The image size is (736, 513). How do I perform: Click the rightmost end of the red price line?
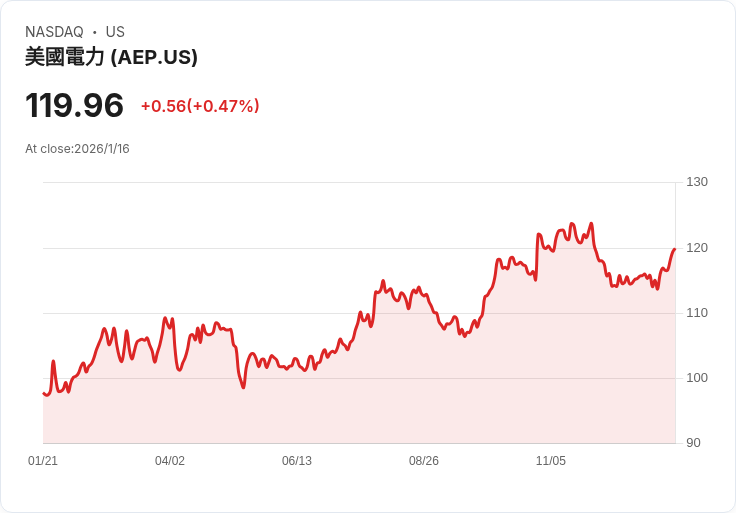tap(675, 249)
